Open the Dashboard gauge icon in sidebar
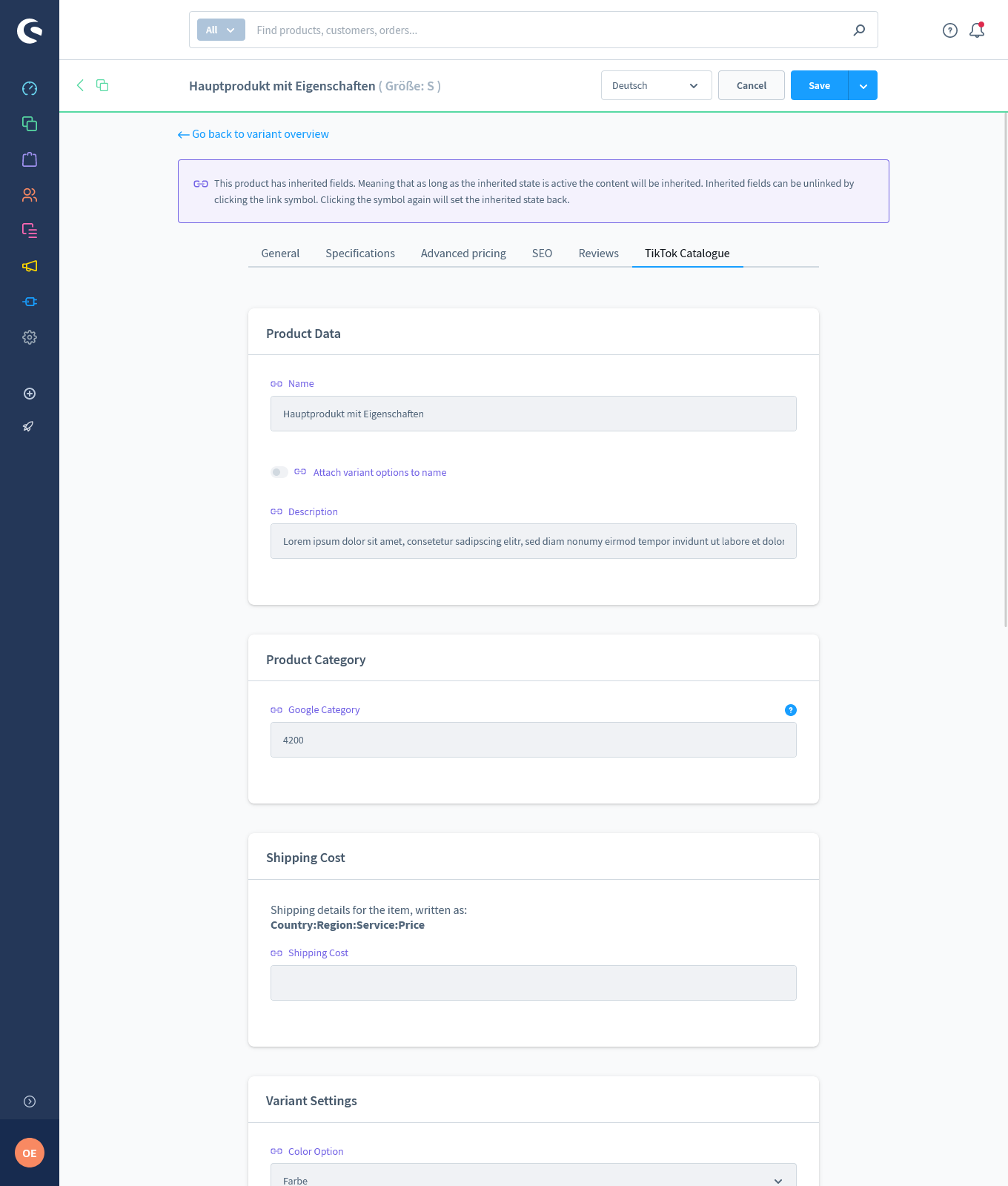The height and width of the screenshot is (1186, 1008). (x=30, y=88)
